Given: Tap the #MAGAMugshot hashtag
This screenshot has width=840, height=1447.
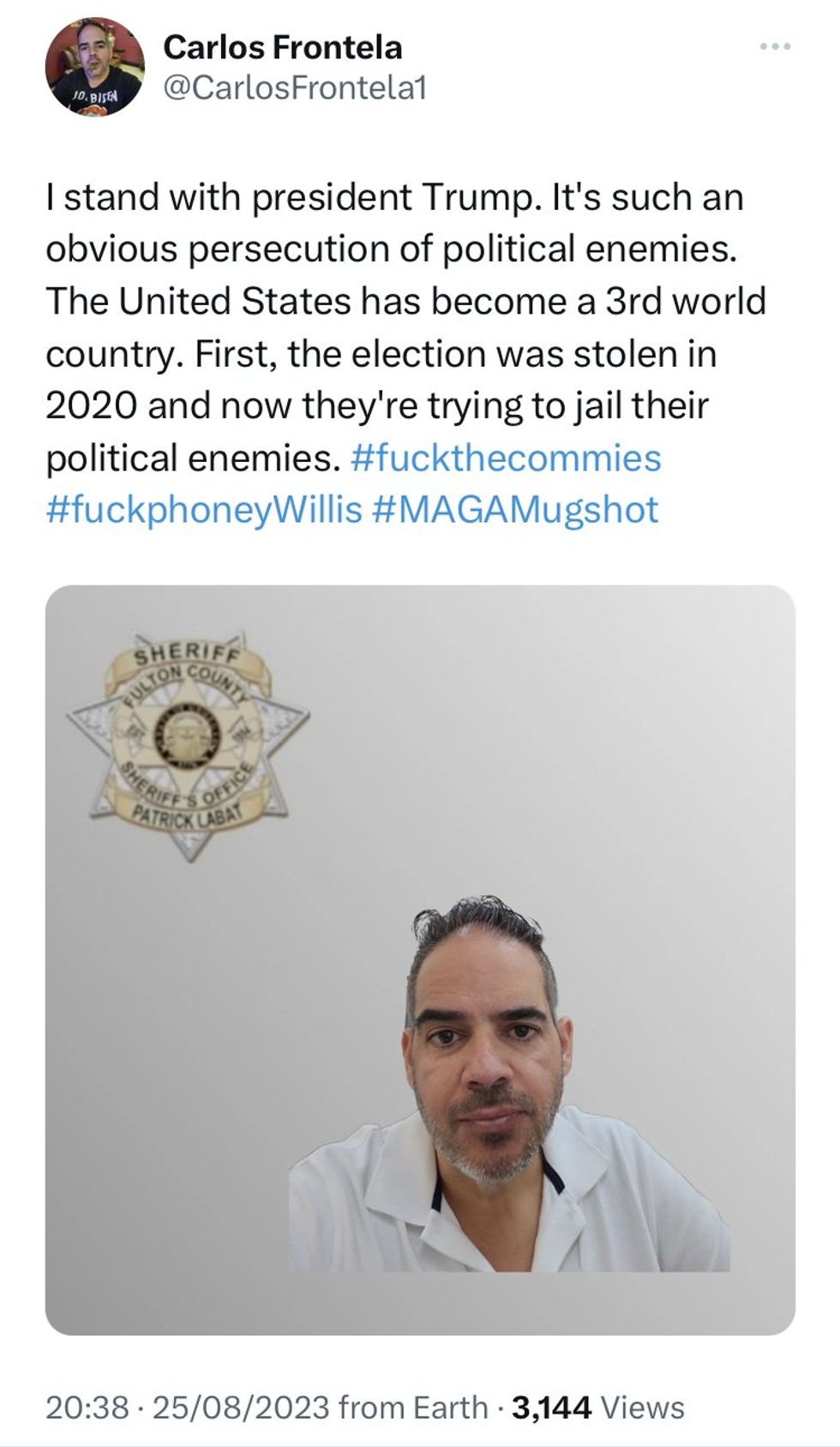Looking at the screenshot, I should click(516, 510).
